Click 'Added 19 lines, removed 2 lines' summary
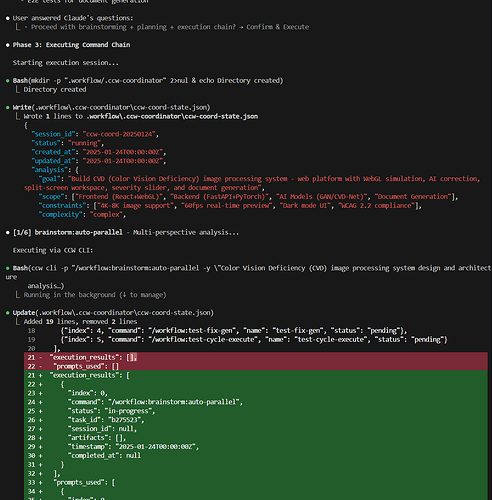 [x=80, y=322]
